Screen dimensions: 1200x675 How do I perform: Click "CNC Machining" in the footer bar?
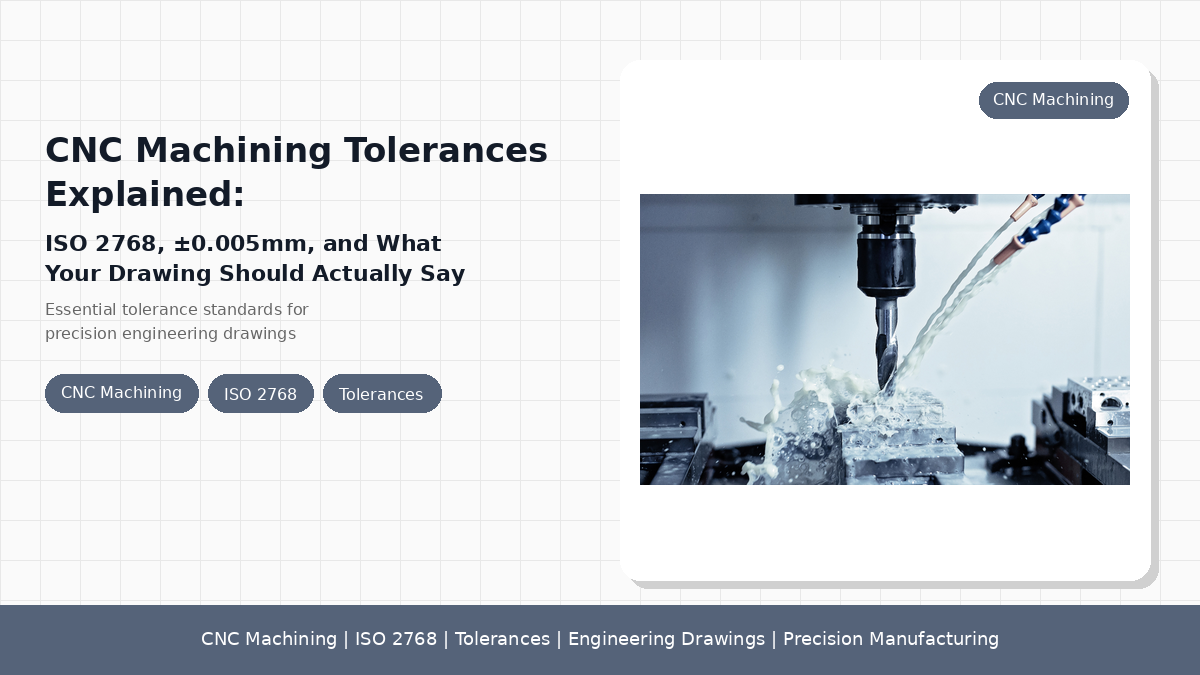[269, 639]
